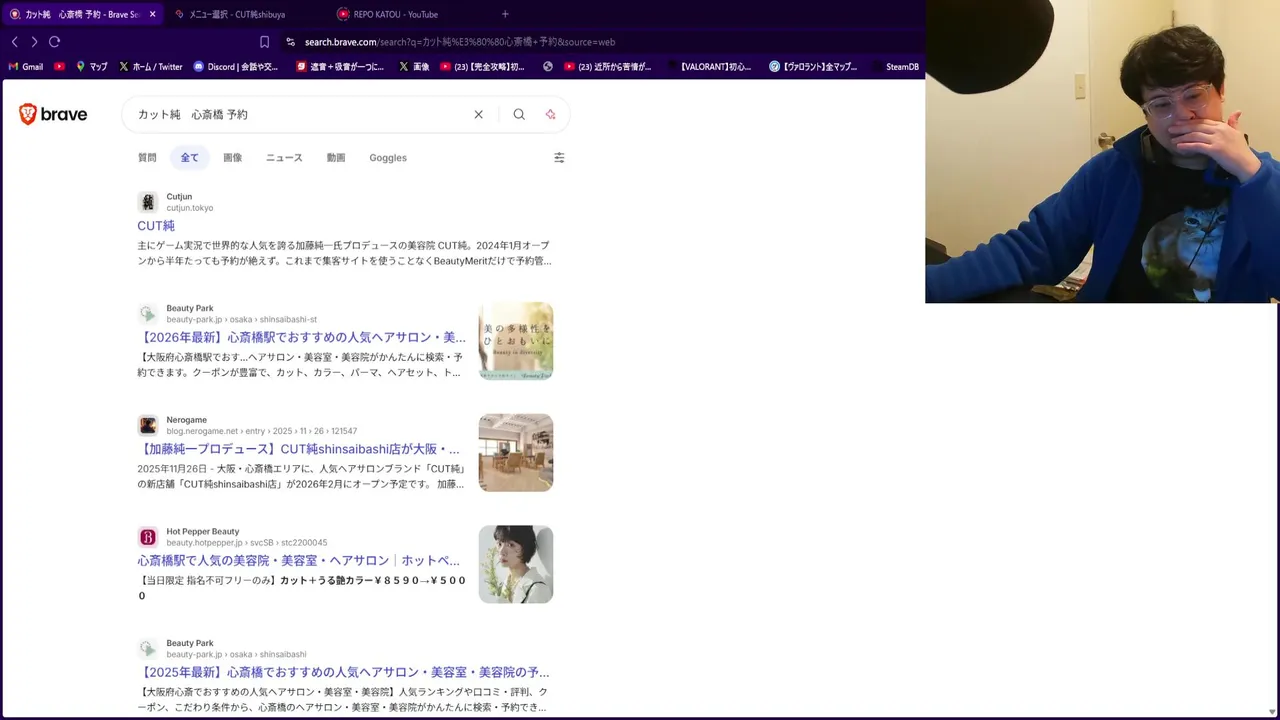Screen dimensions: 1280x720
Task: Clear the search query with X
Action: pos(478,114)
